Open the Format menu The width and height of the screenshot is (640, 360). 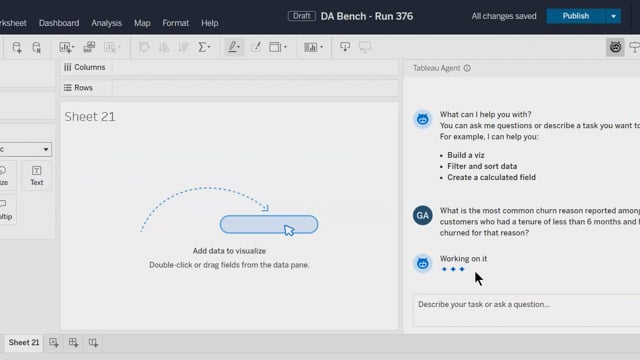pyautogui.click(x=176, y=23)
